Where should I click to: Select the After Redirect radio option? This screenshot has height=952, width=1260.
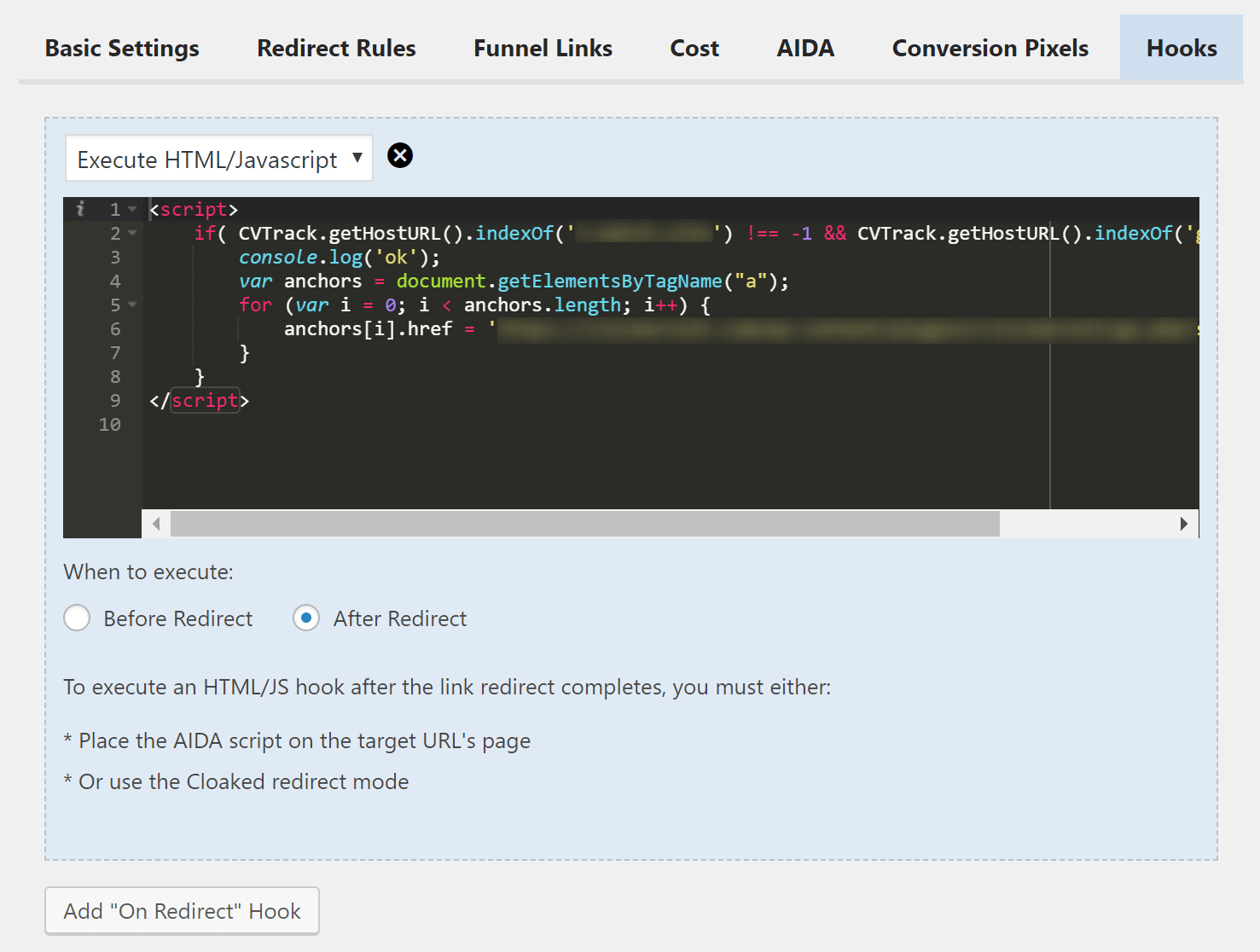[306, 618]
